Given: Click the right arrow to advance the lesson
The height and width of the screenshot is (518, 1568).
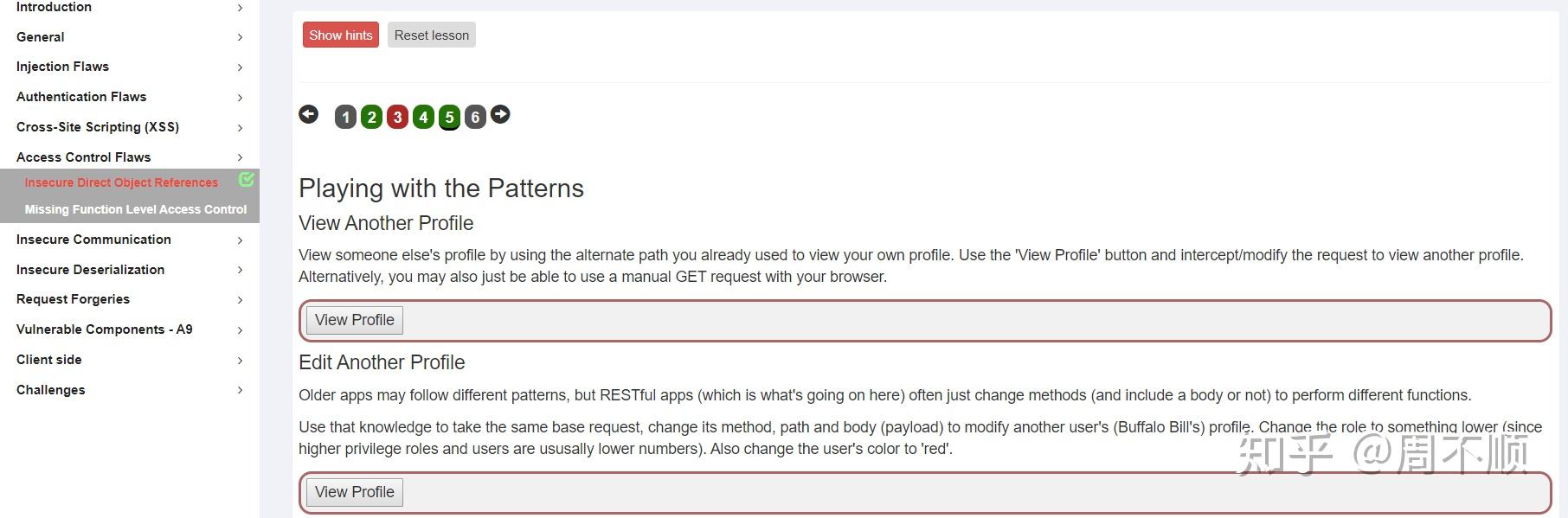Looking at the screenshot, I should [x=500, y=113].
